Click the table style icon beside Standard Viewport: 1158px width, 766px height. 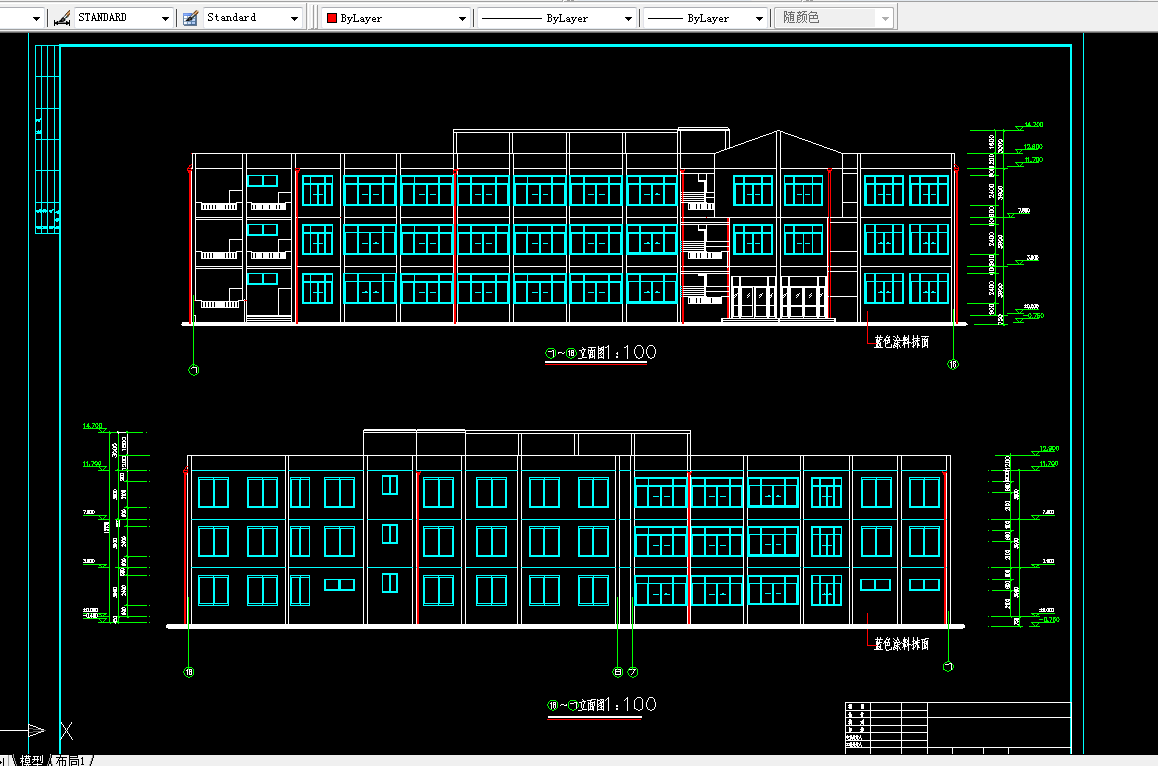pos(190,18)
